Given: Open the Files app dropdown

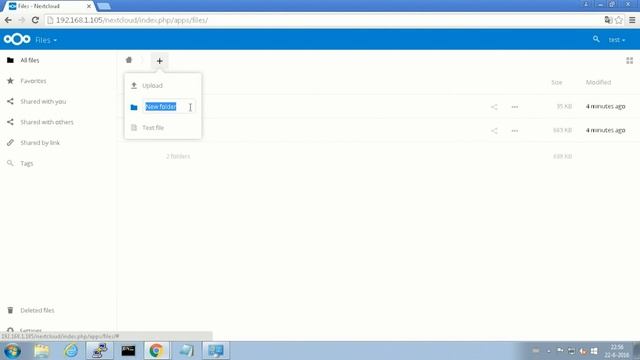Looking at the screenshot, I should click(46, 40).
